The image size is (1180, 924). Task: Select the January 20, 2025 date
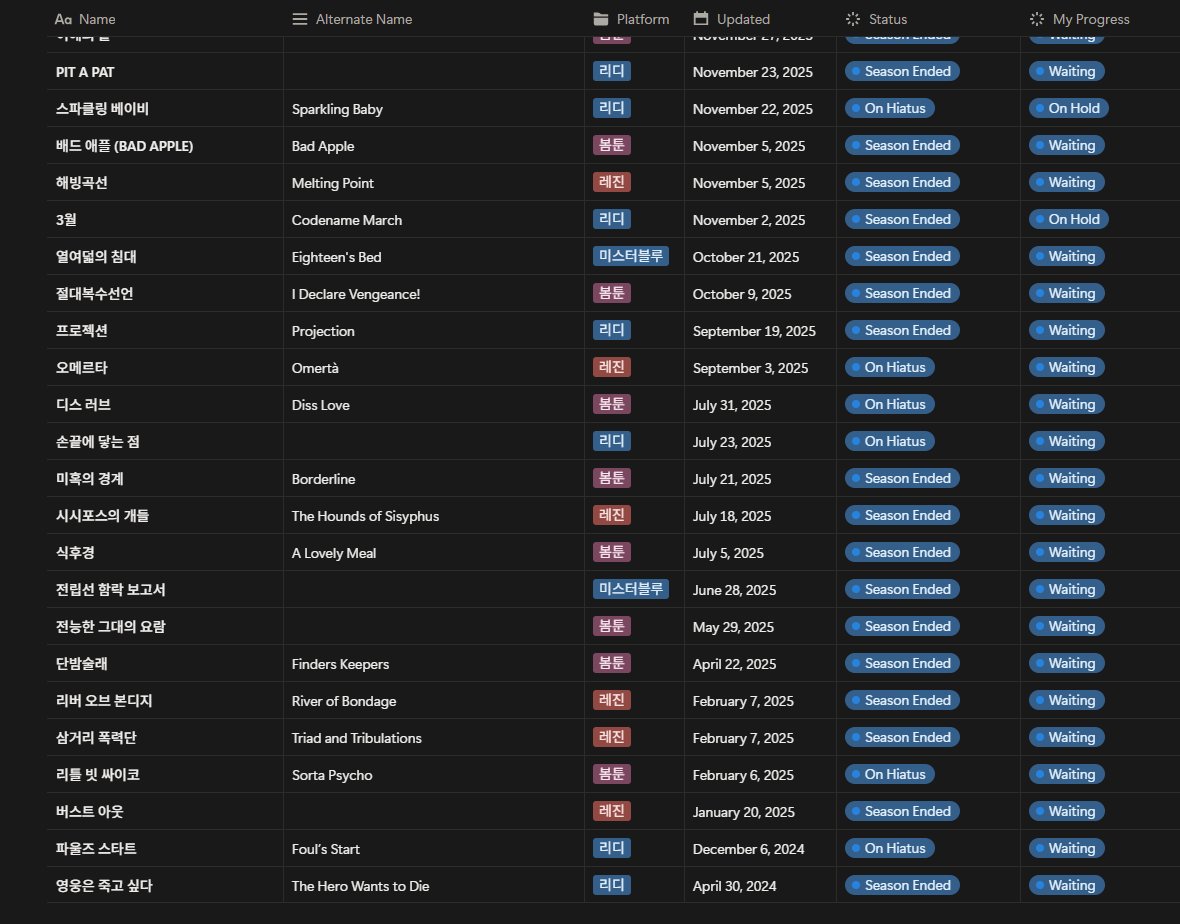pos(744,812)
